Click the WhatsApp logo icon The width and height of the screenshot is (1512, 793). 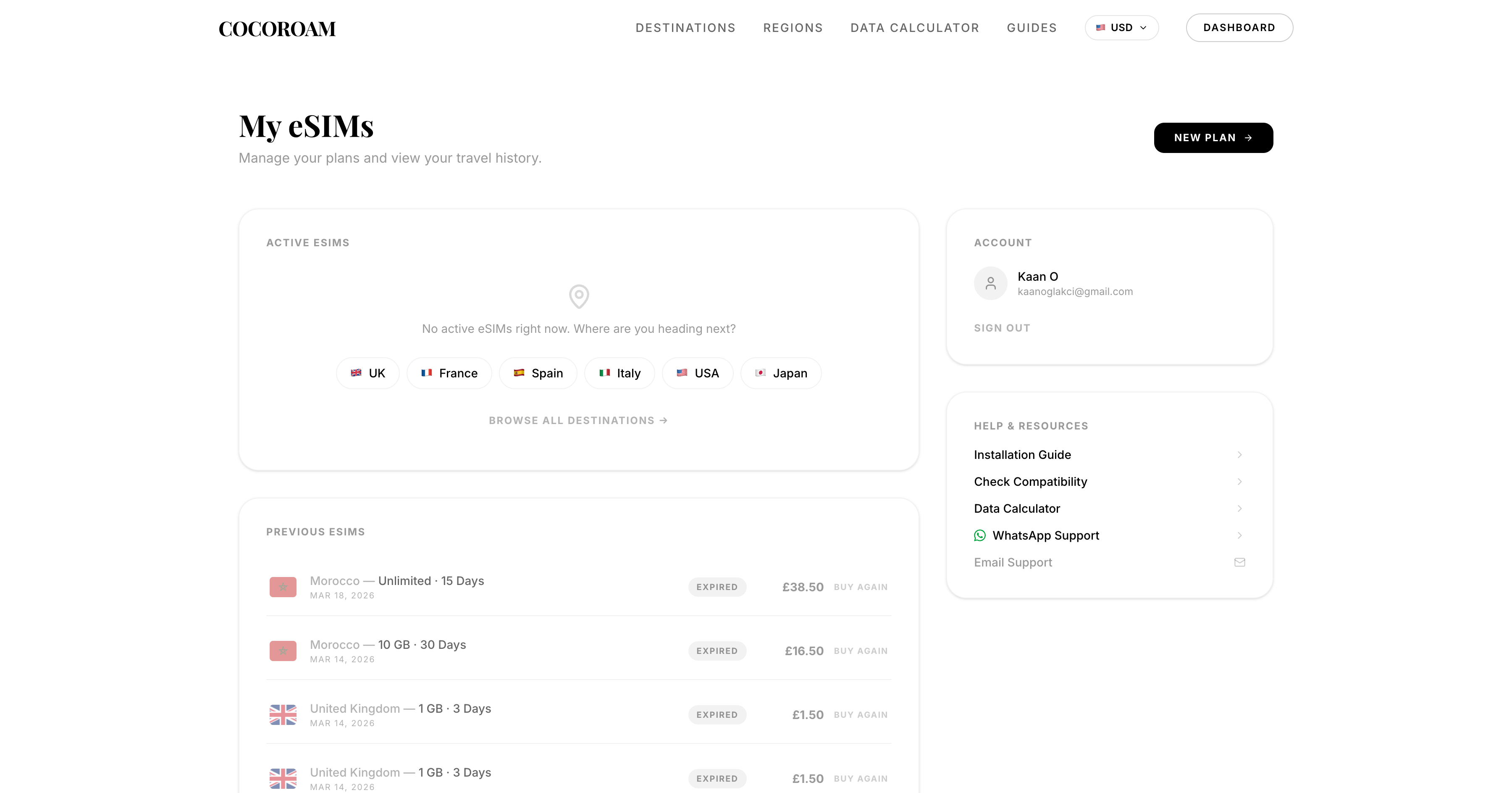tap(979, 535)
